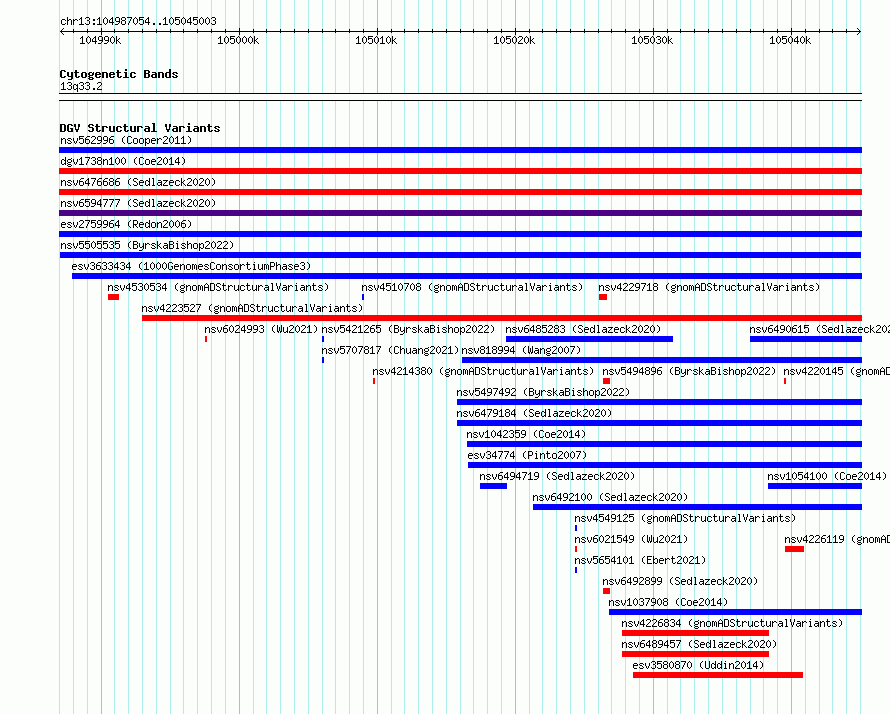
Task: Open nsv5707817 (Chuang2021) label
Action: pyautogui.click(x=390, y=350)
